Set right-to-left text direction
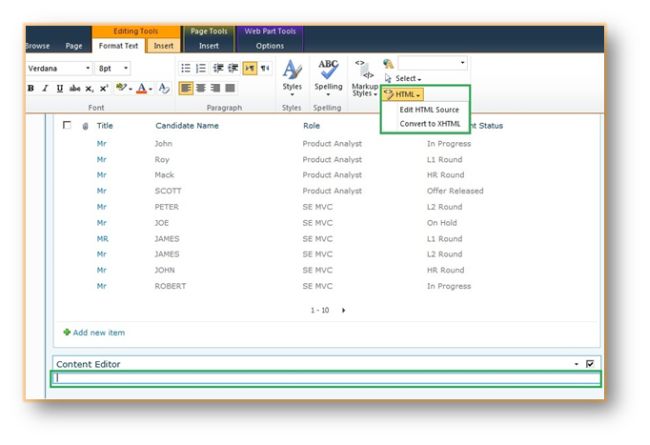Screen dimensions: 650x445 pos(264,68)
